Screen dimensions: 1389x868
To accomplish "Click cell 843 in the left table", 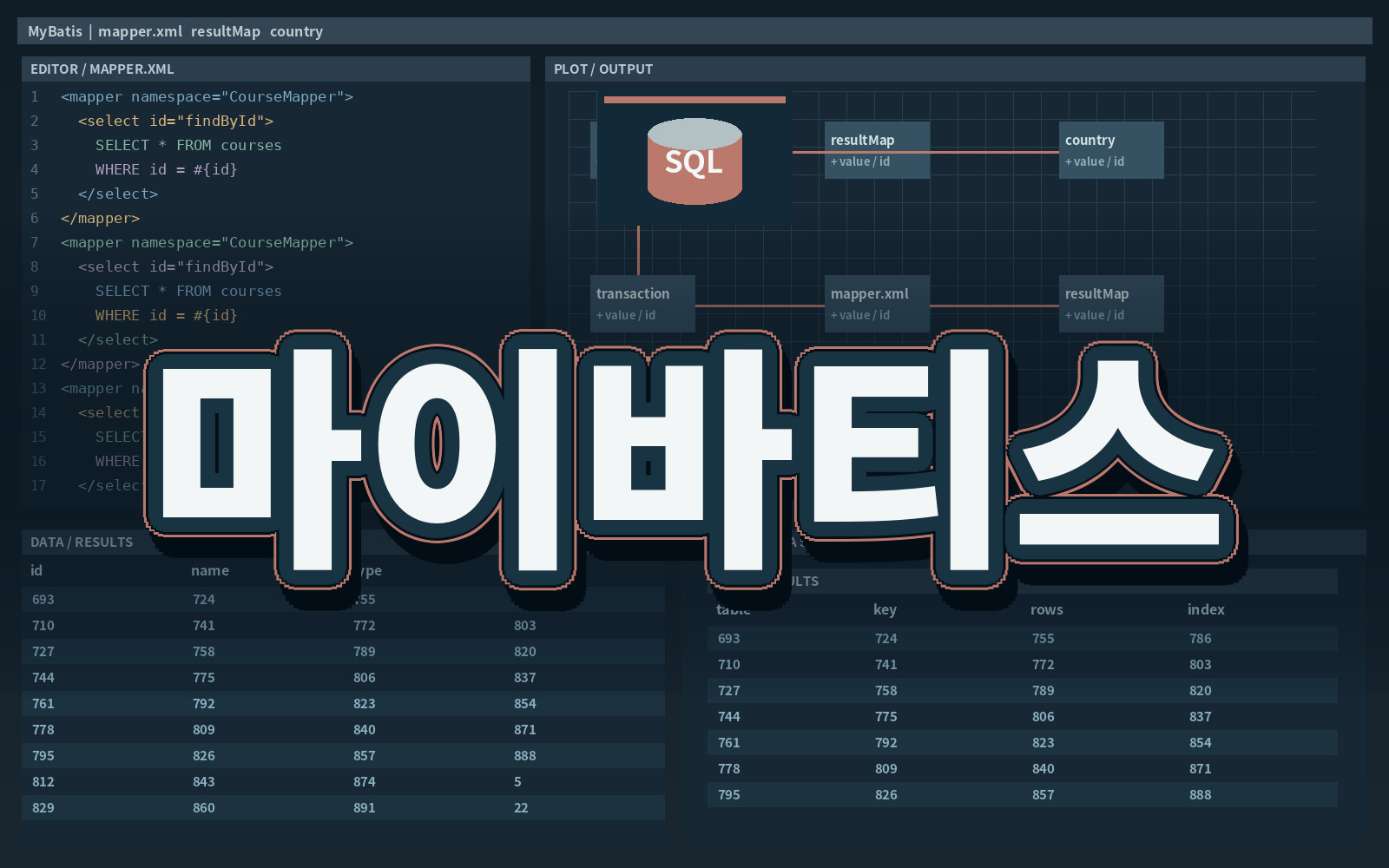I will [x=204, y=781].
